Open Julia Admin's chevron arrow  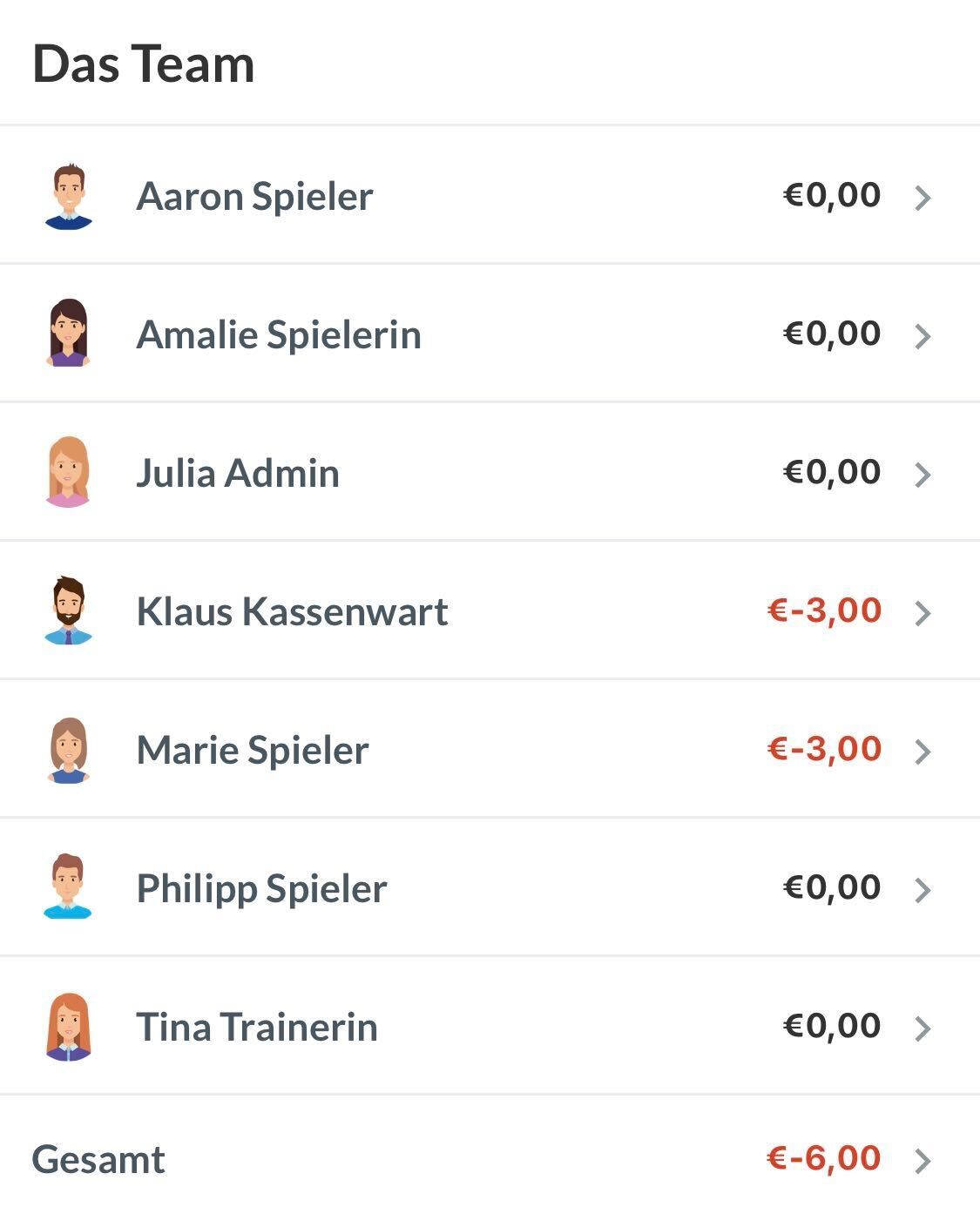923,475
